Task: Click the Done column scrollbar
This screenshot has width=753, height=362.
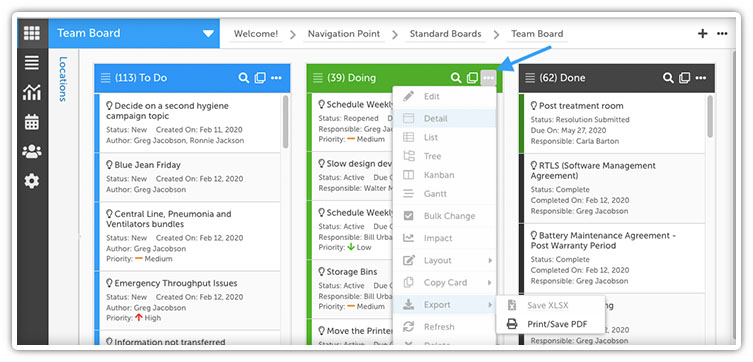Action: click(711, 116)
